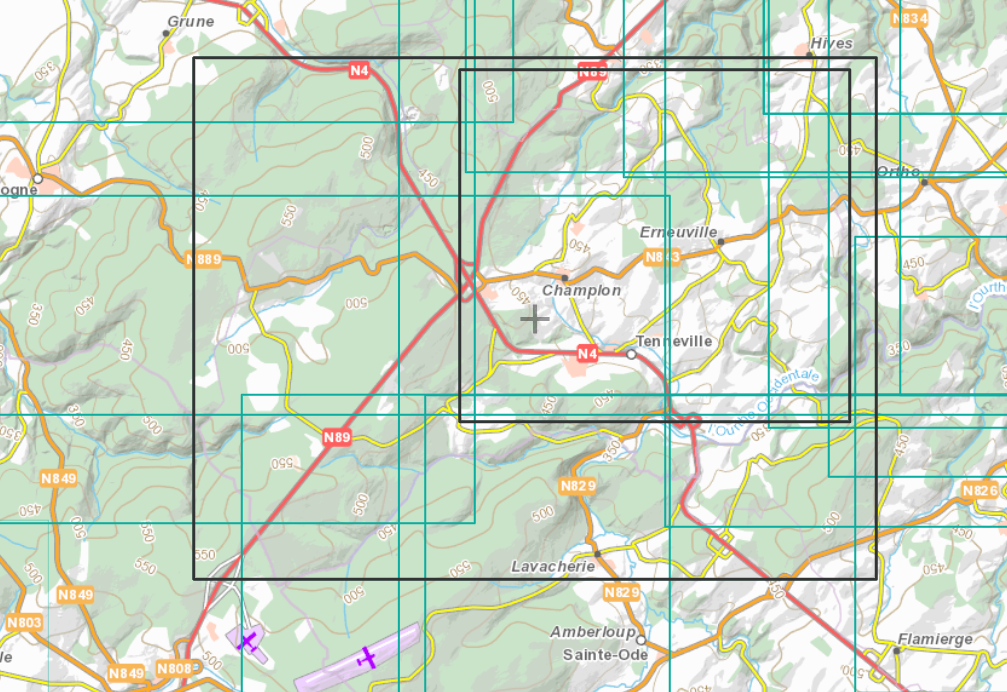Click the Flamierge village dot marker
1007x692 pixels.
pyautogui.click(x=897, y=650)
